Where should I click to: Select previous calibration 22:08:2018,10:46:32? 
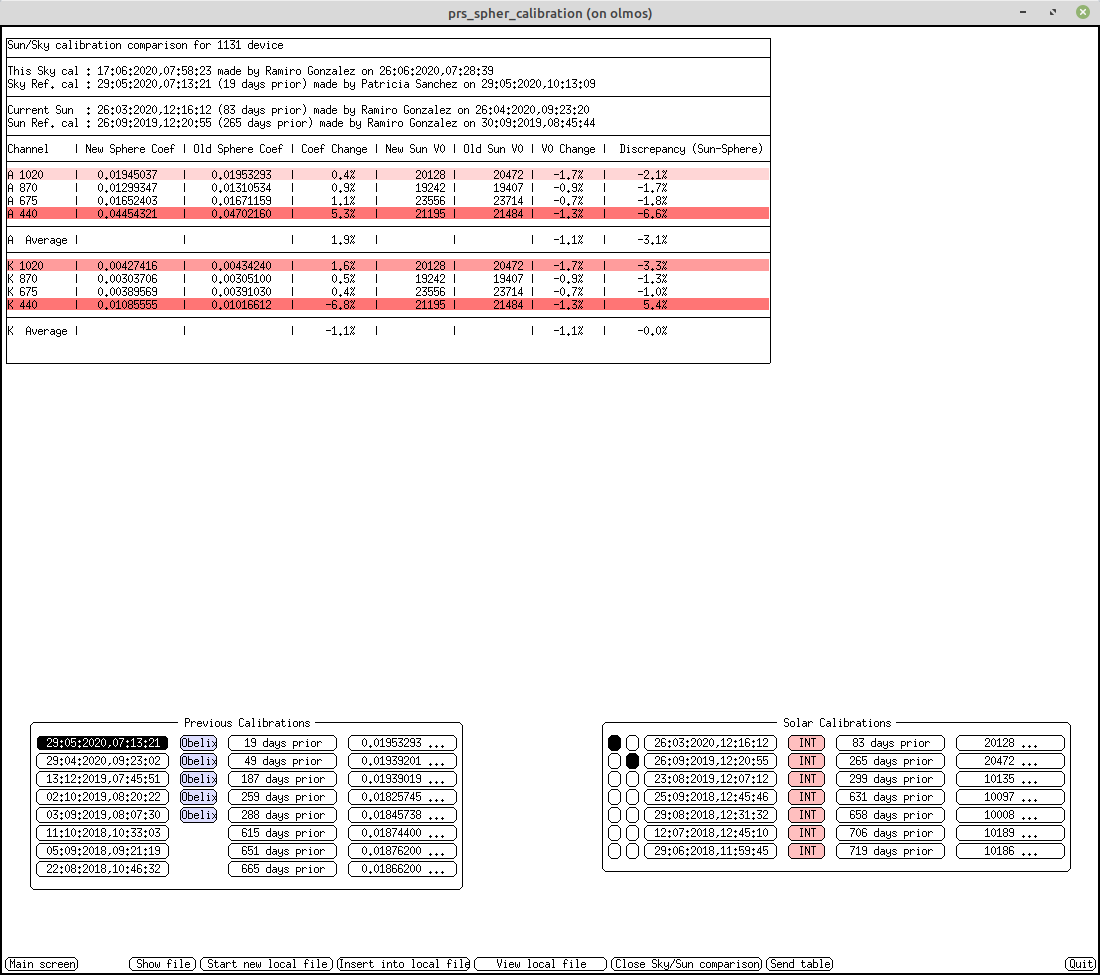[102, 869]
